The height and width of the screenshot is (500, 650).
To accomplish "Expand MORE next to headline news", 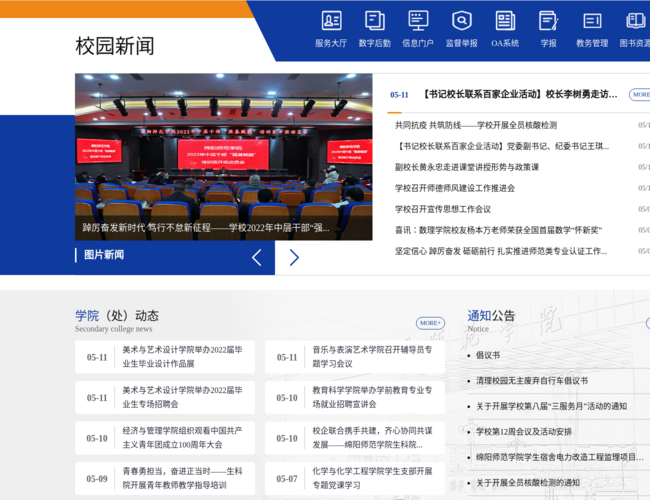I will pyautogui.click(x=640, y=95).
